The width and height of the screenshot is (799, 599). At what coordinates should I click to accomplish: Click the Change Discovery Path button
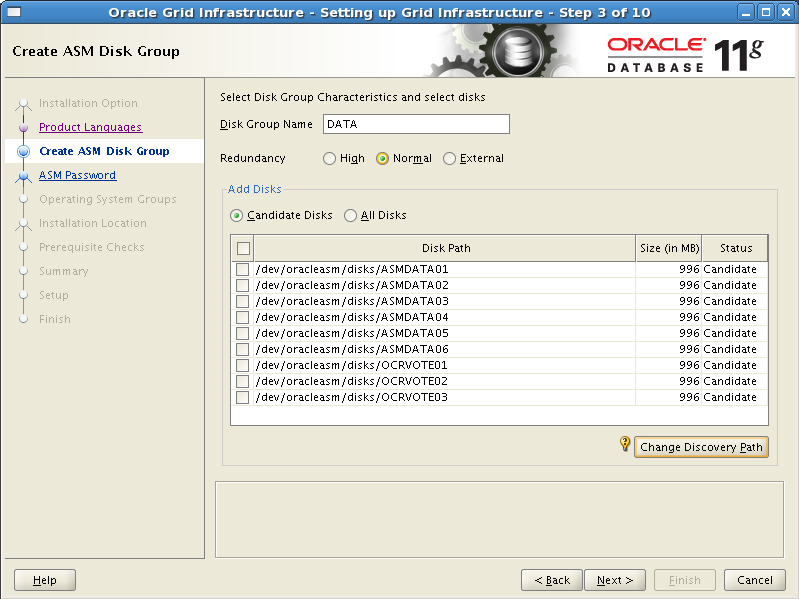[x=701, y=447]
